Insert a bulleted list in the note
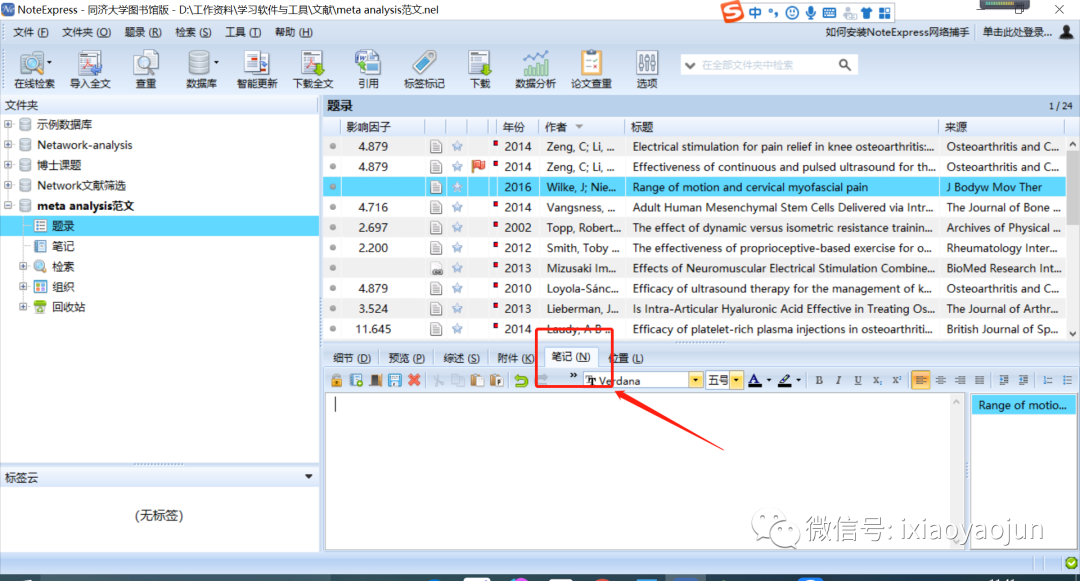 point(1067,380)
